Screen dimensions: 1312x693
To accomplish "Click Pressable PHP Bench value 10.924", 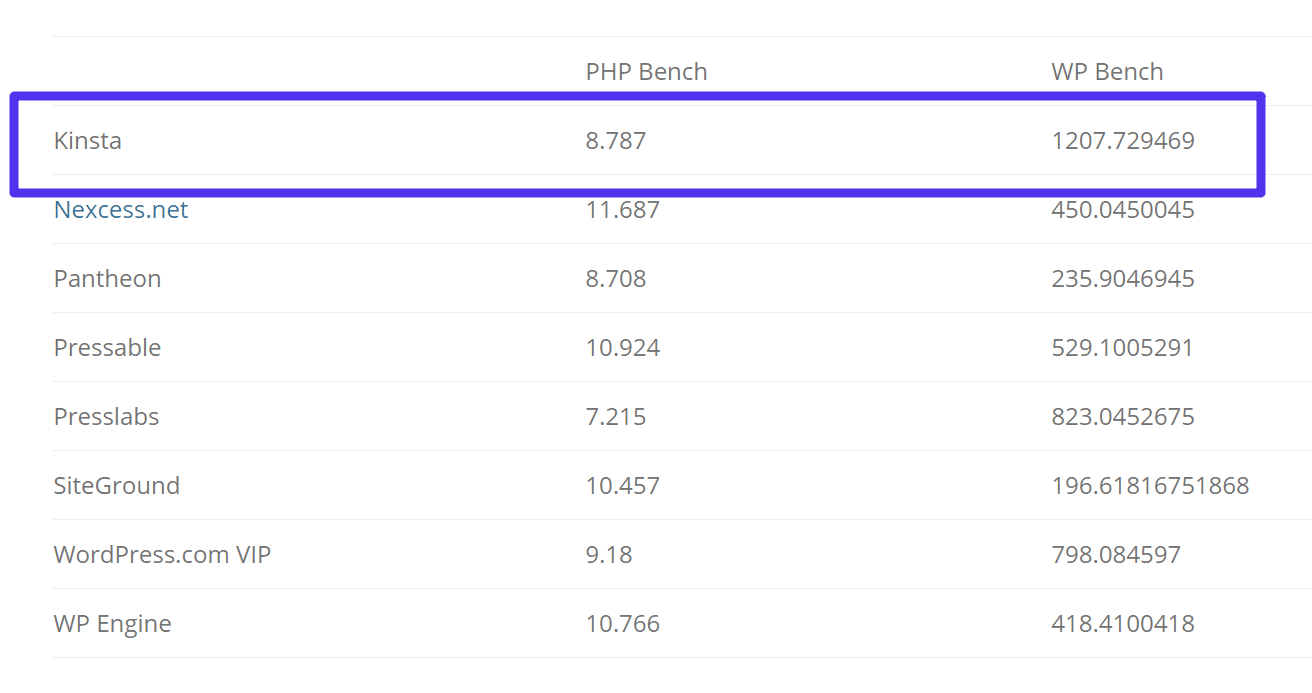I will tap(622, 348).
